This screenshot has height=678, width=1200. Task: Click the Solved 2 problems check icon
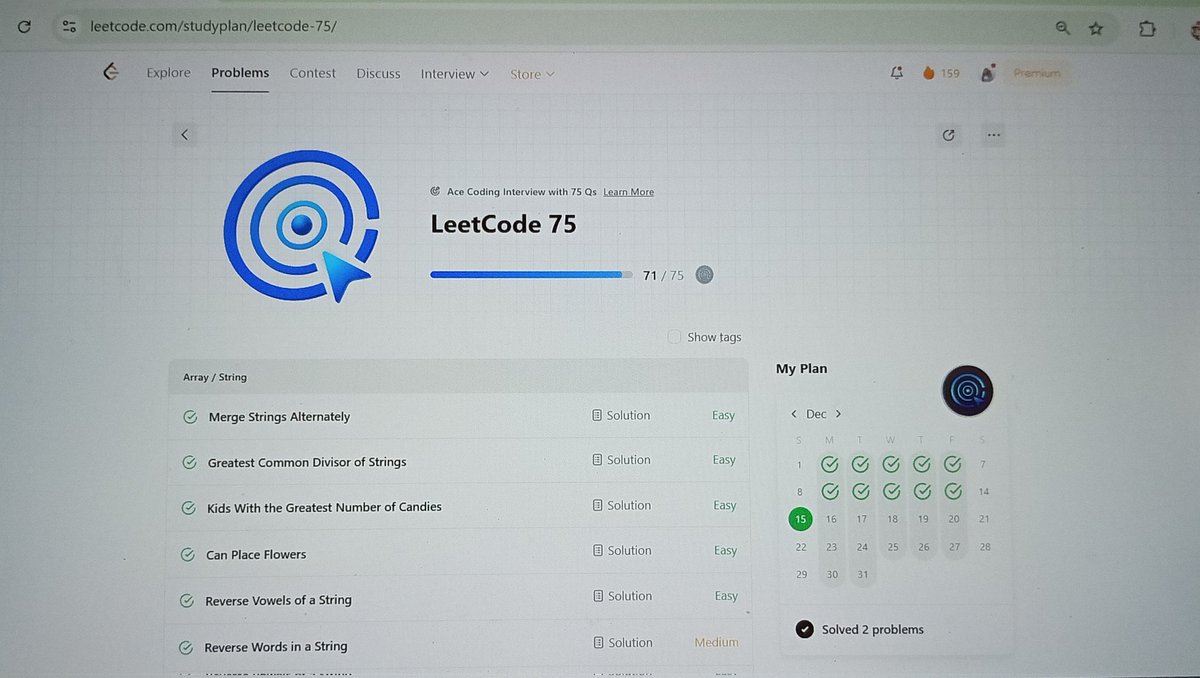tap(804, 629)
